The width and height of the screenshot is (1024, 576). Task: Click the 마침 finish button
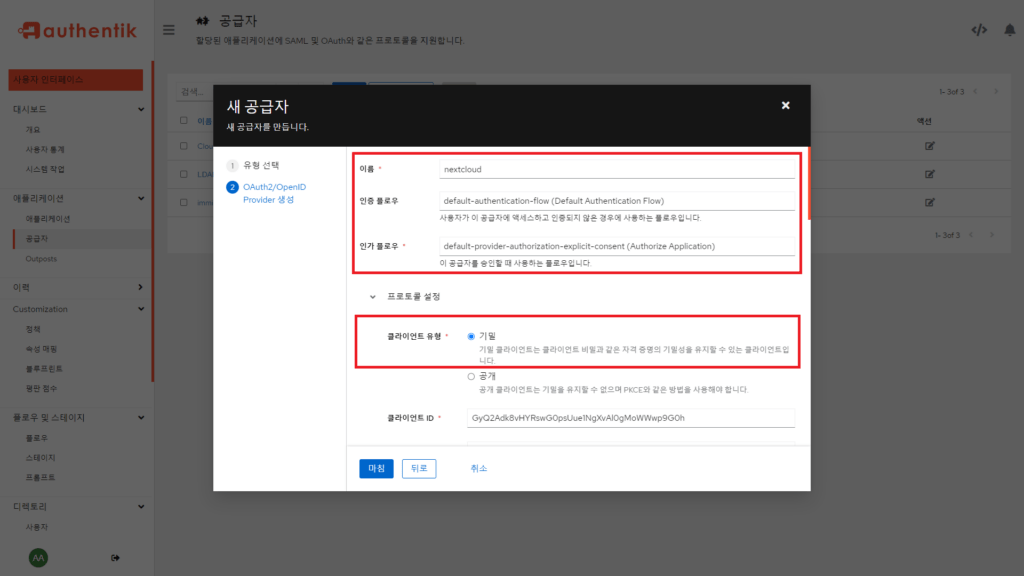coord(376,468)
